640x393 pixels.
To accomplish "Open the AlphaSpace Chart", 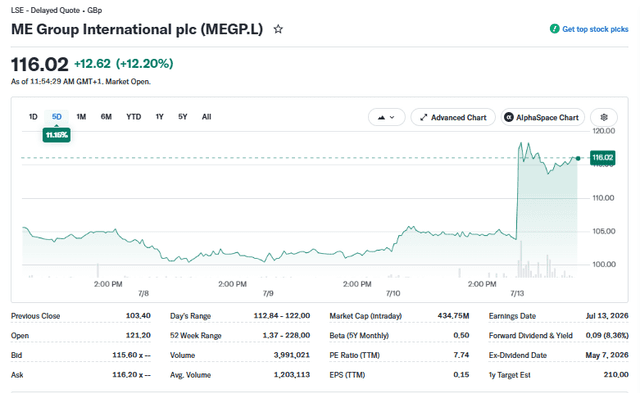I will click(x=542, y=118).
